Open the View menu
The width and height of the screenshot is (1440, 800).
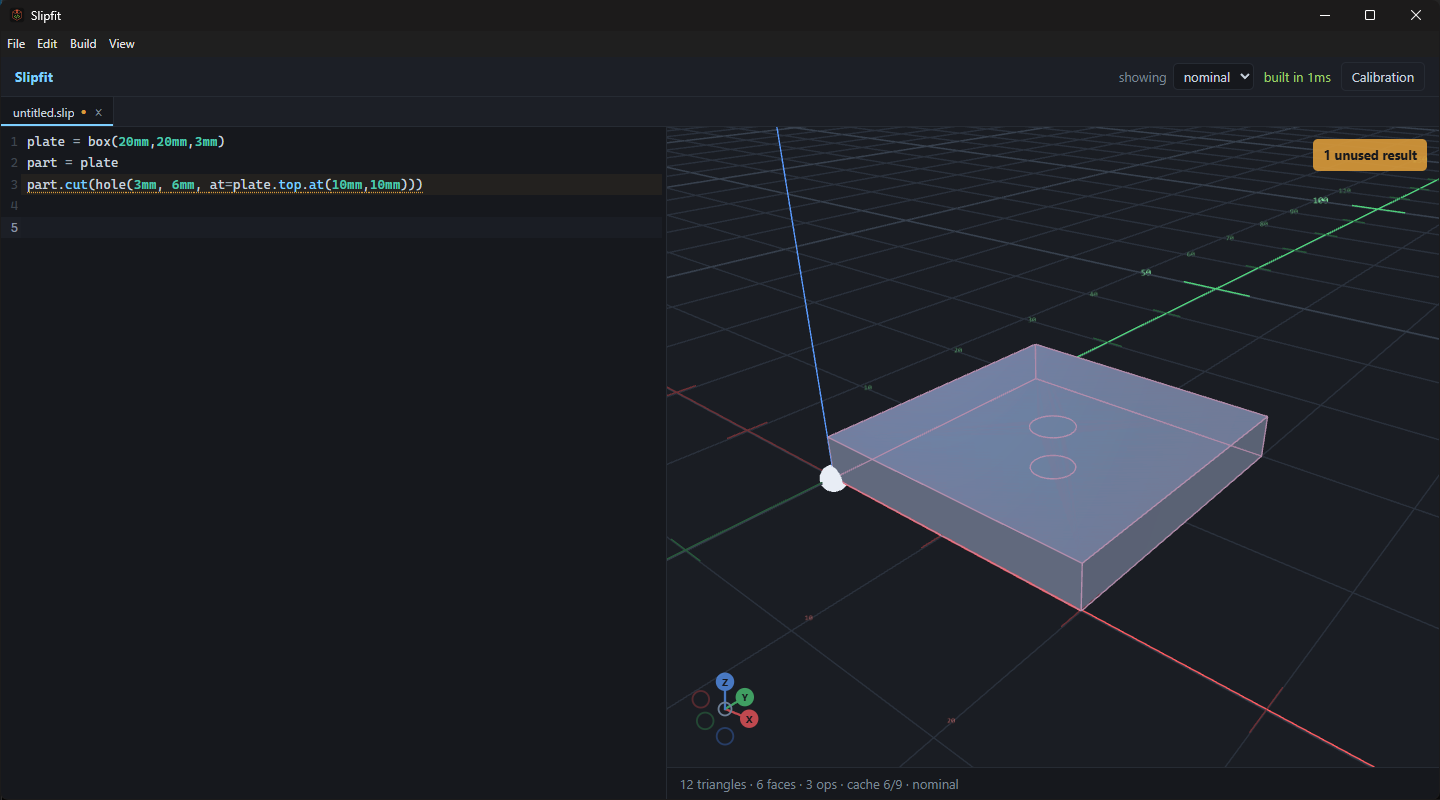pyautogui.click(x=122, y=44)
